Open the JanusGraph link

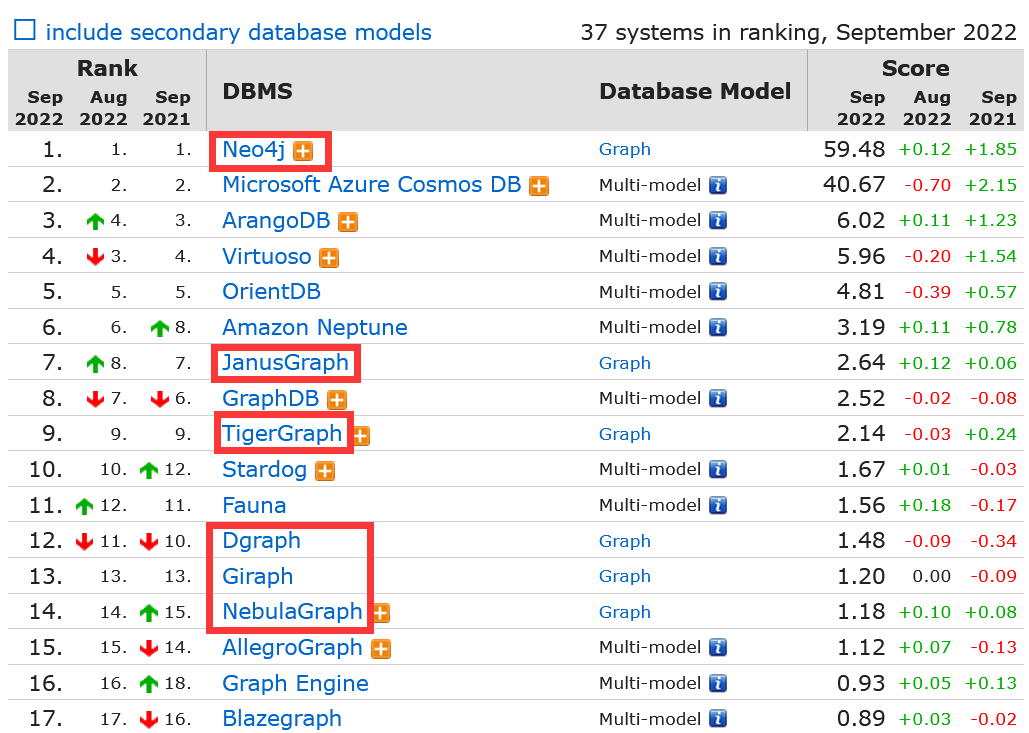(285, 363)
